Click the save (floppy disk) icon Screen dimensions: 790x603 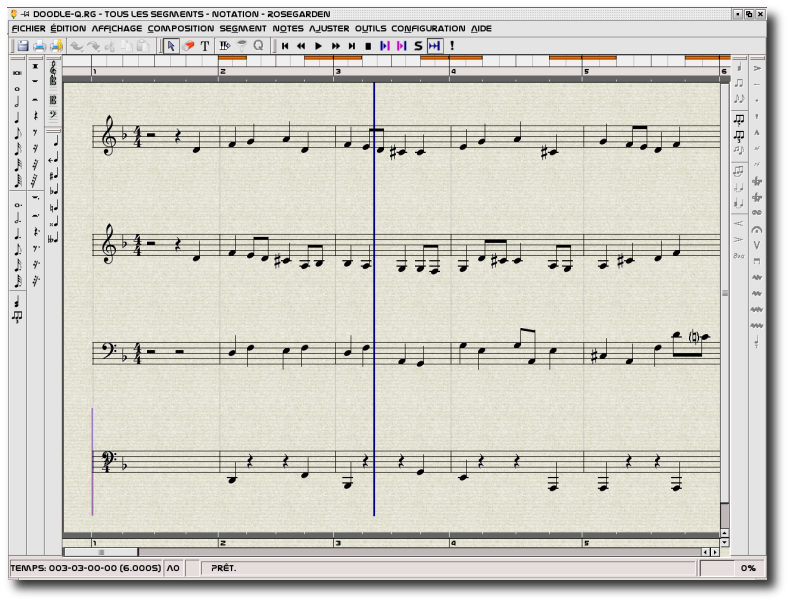pyautogui.click(x=22, y=46)
